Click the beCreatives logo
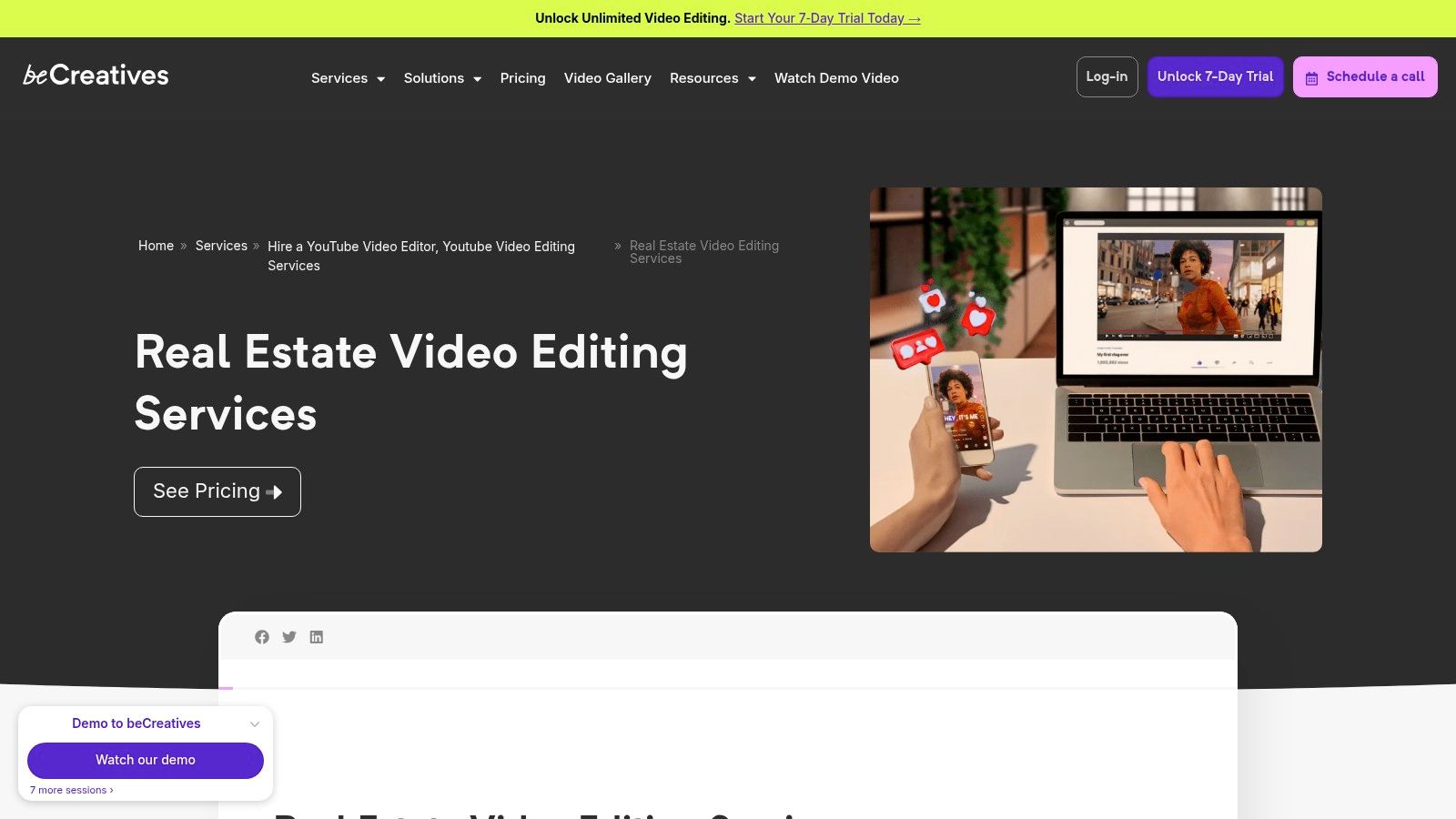The width and height of the screenshot is (1456, 819). (x=96, y=76)
